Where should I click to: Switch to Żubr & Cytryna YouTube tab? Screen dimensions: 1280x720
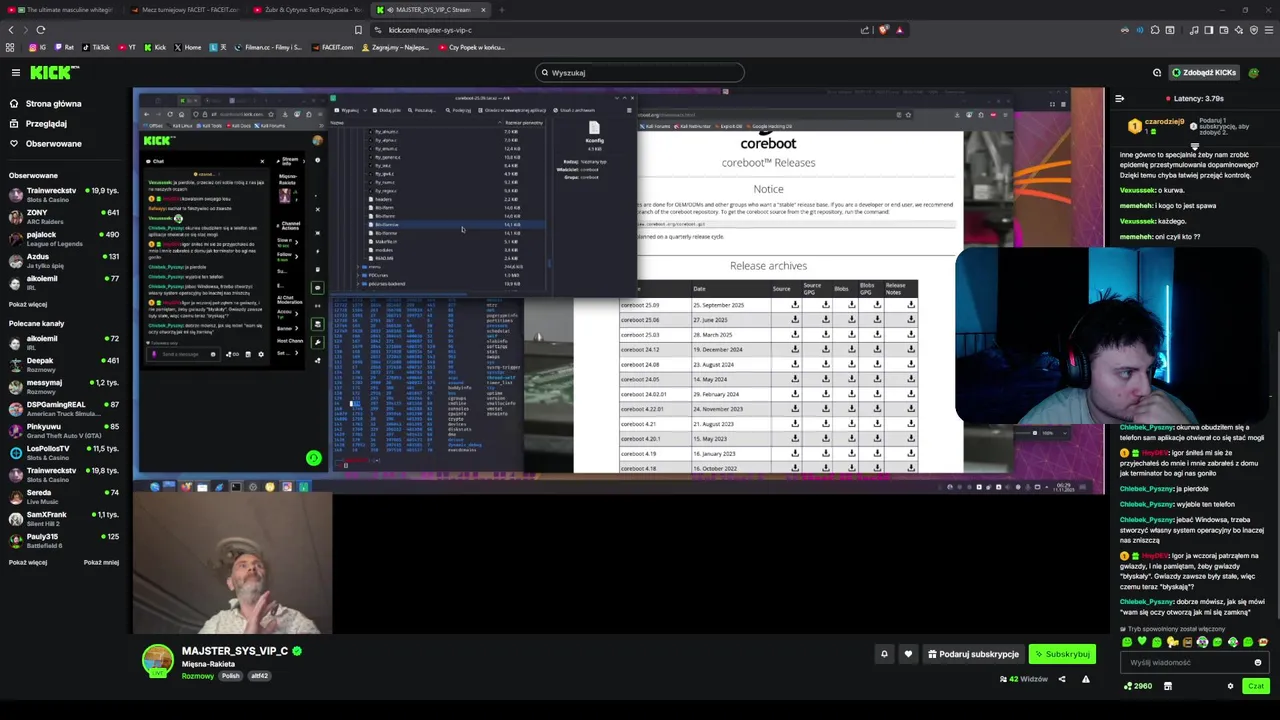[308, 10]
